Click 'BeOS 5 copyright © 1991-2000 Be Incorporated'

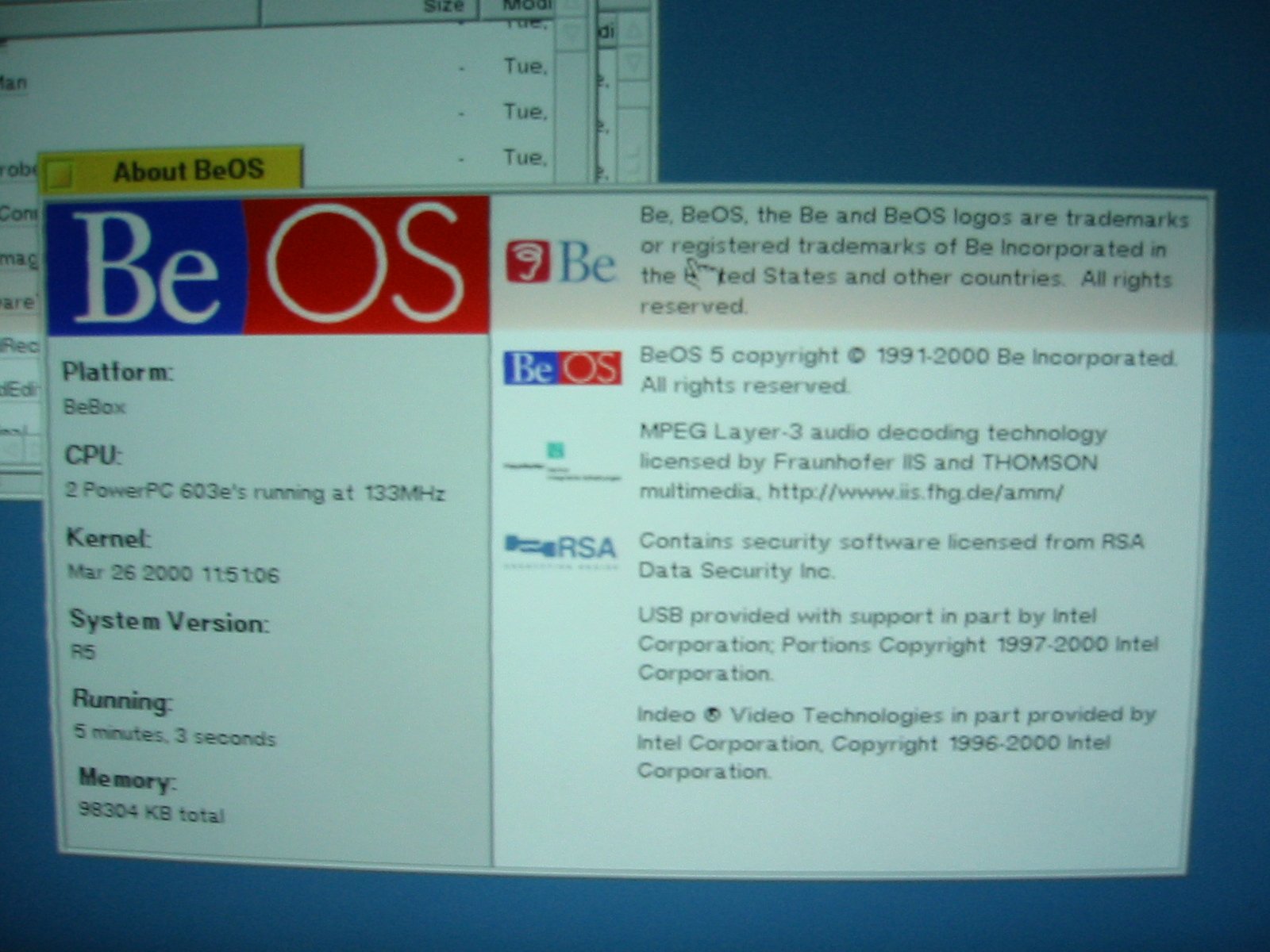(x=907, y=357)
